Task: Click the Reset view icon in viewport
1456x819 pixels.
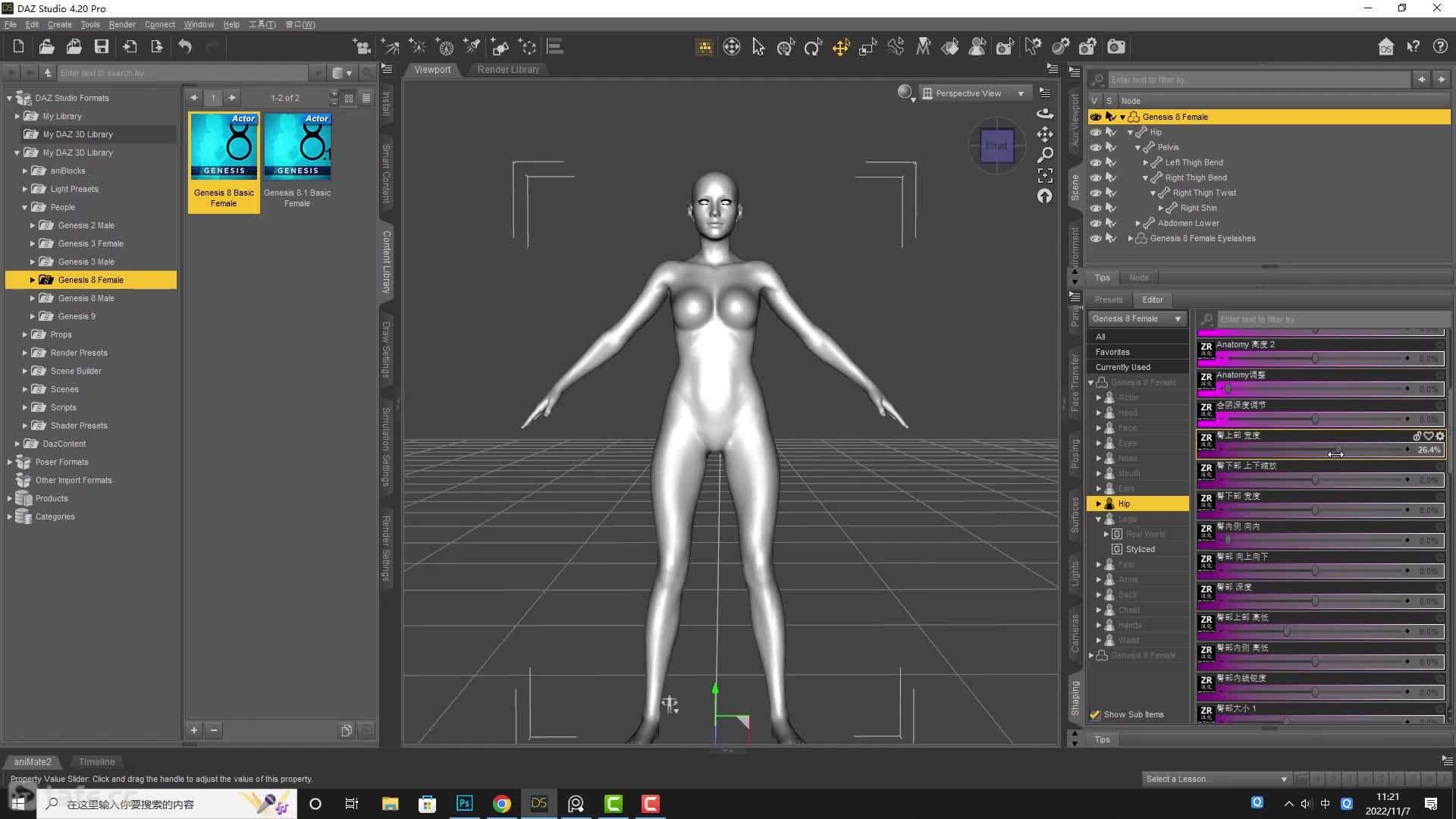Action: pyautogui.click(x=1045, y=196)
